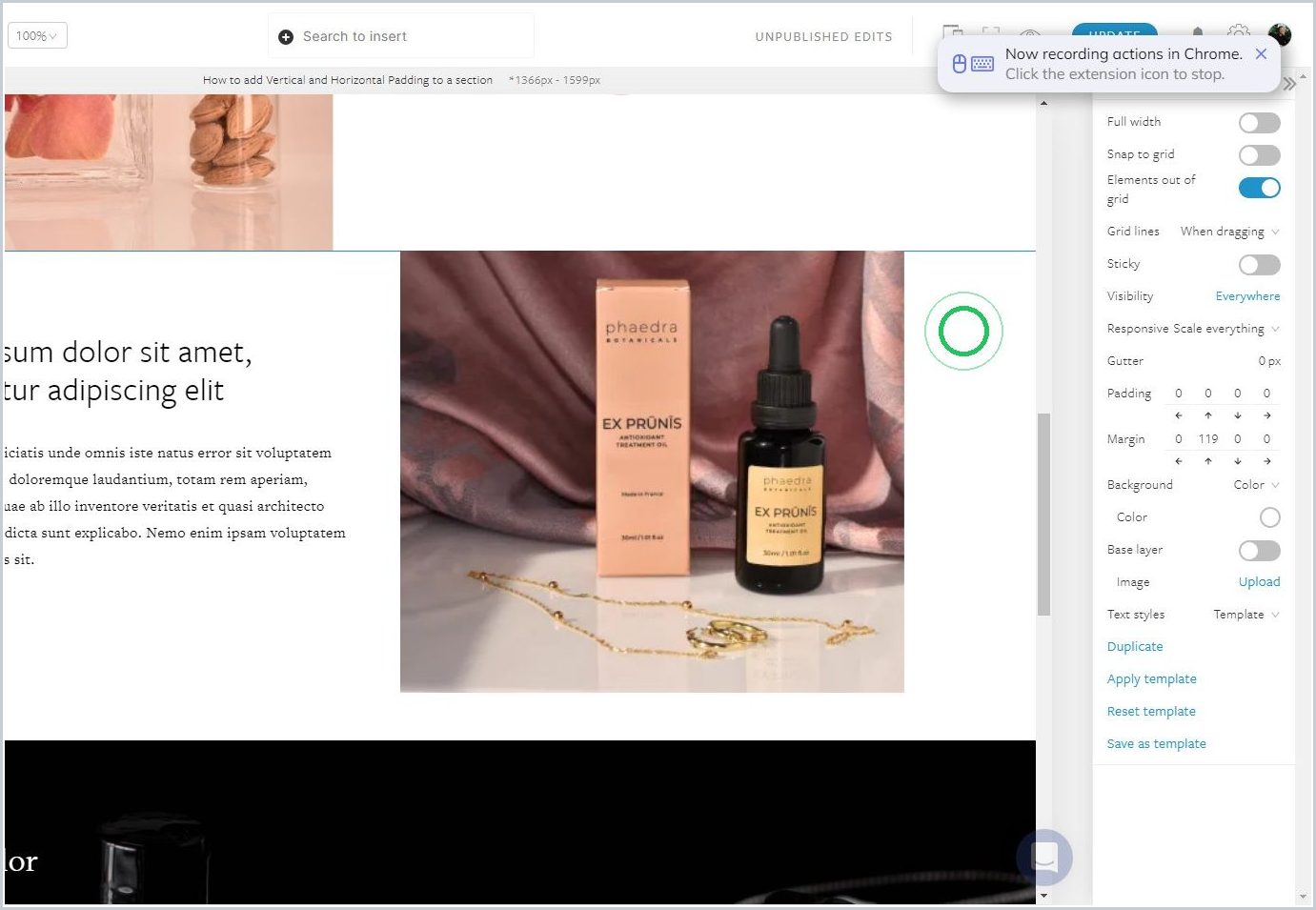This screenshot has height=910, width=1316.
Task: Click the left Margin value field
Action: (1179, 439)
